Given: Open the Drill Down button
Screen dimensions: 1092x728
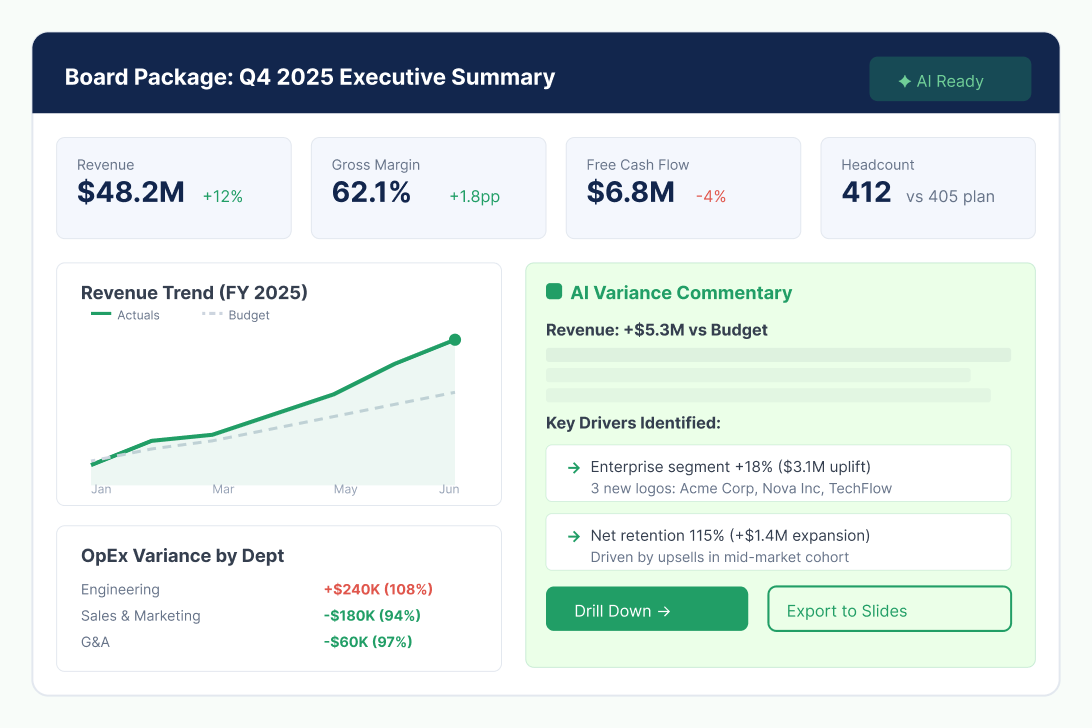Looking at the screenshot, I should (647, 609).
